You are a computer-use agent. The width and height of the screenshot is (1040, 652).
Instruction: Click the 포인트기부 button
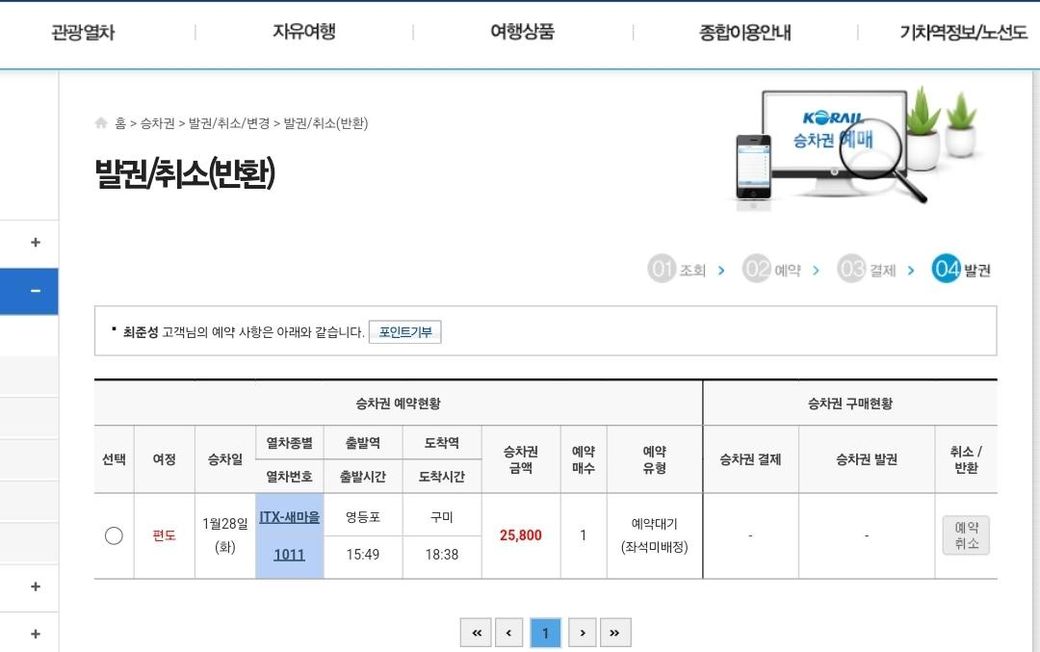point(405,332)
